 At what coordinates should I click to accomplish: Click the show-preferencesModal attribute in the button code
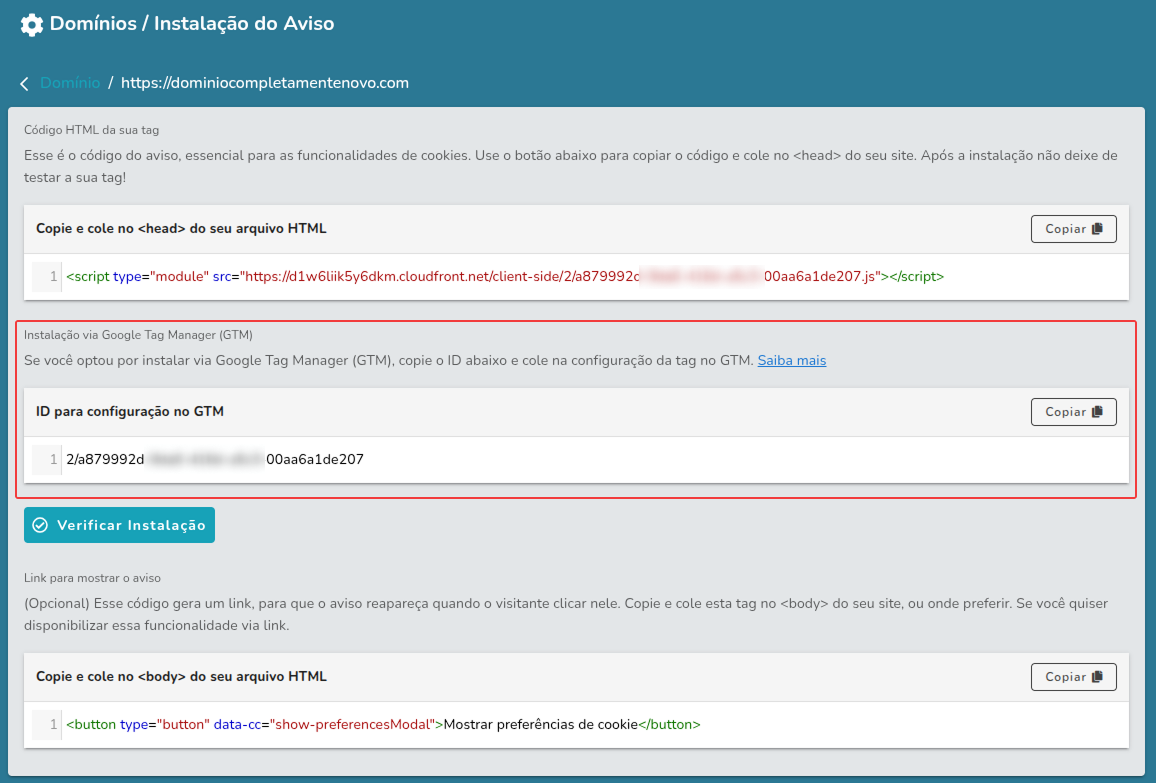click(353, 725)
